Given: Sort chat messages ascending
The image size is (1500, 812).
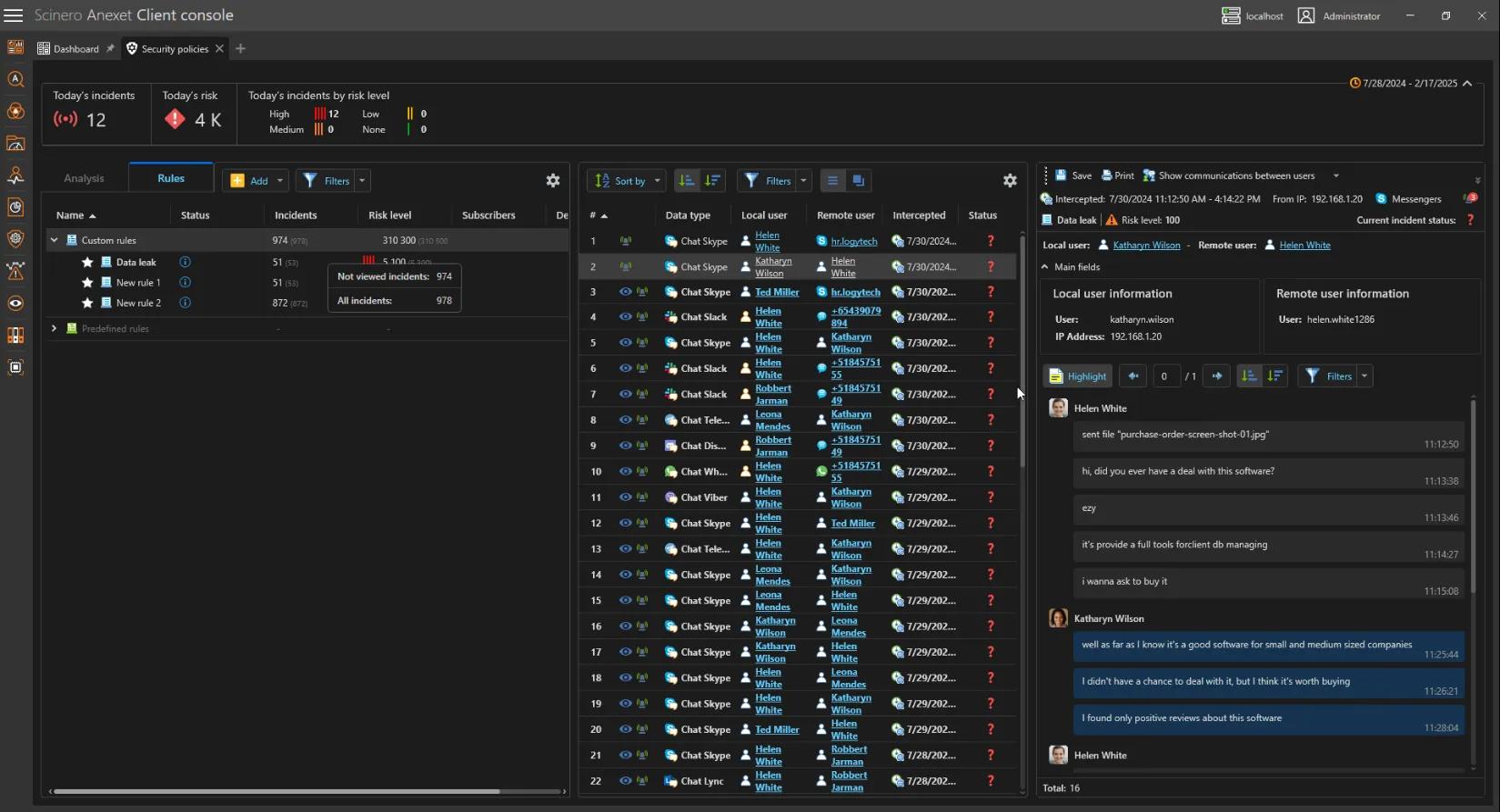Looking at the screenshot, I should pos(1250,376).
